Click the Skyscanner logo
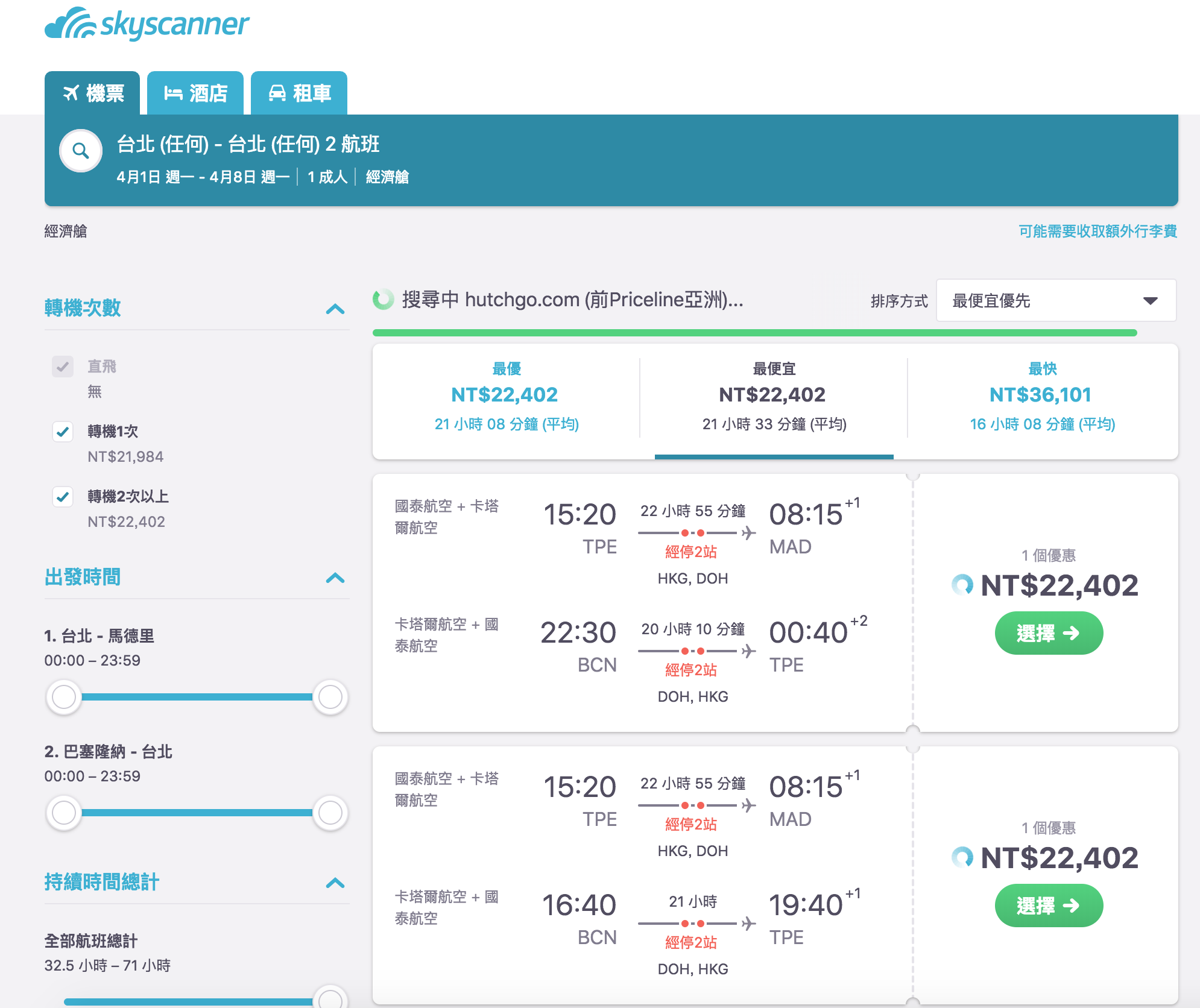The height and width of the screenshot is (1008, 1200). [x=147, y=24]
